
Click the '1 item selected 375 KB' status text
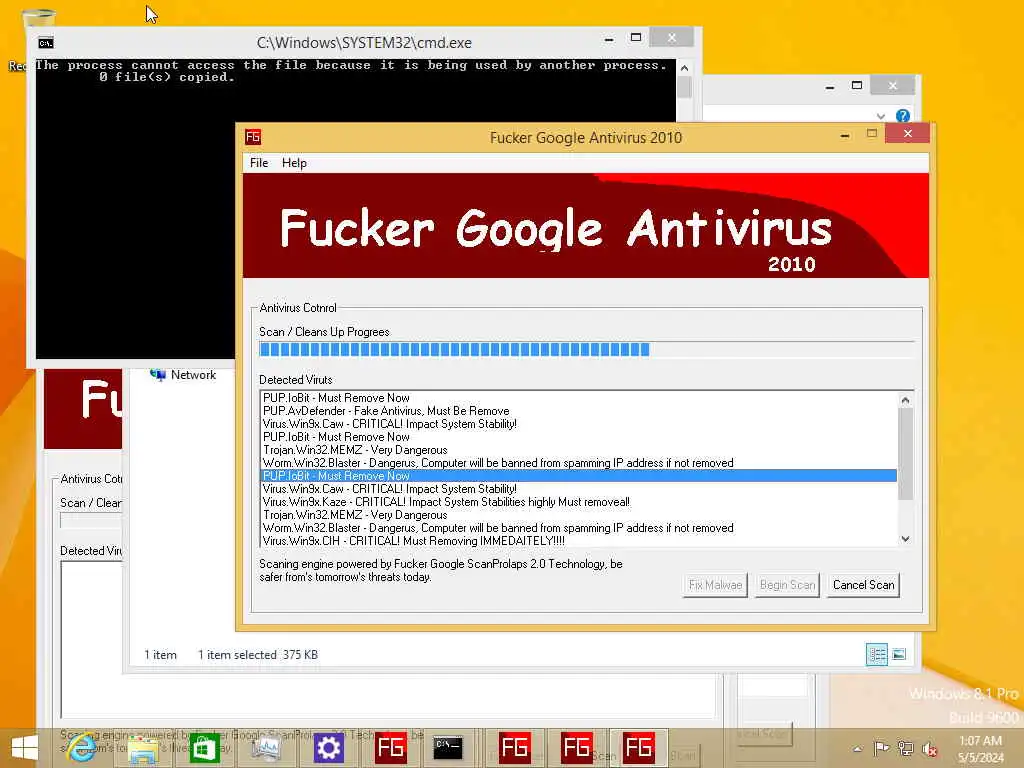tap(258, 655)
